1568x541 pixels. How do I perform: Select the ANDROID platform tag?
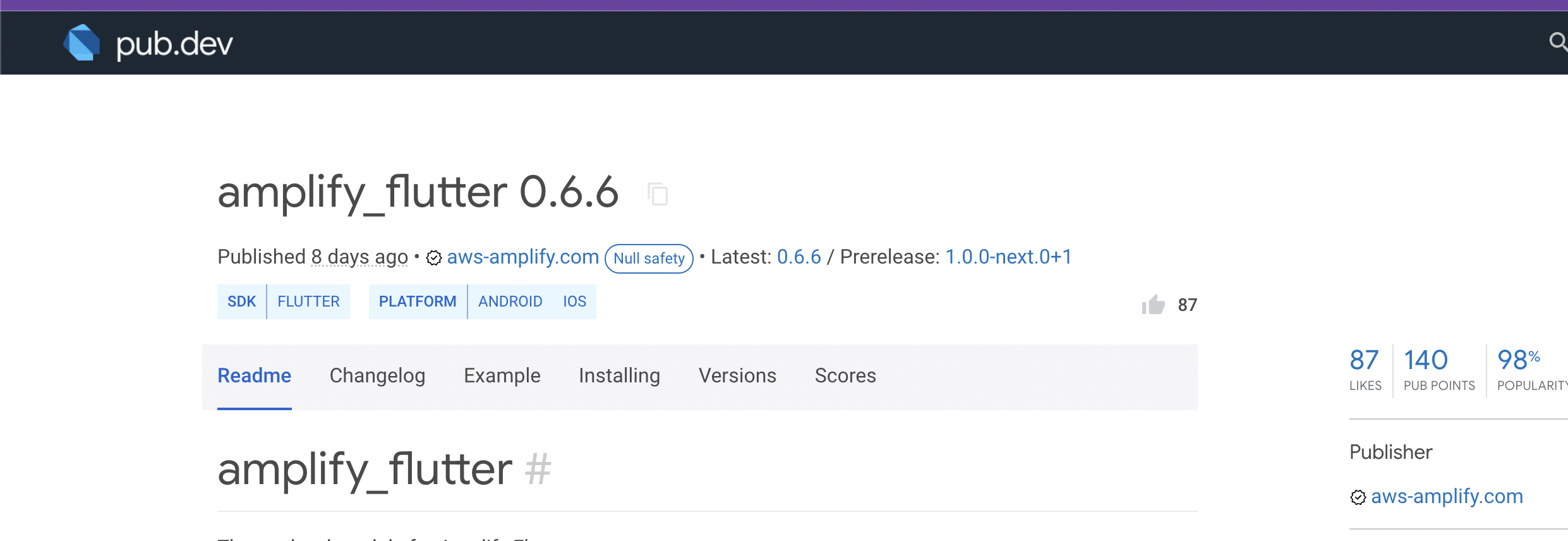pos(510,301)
